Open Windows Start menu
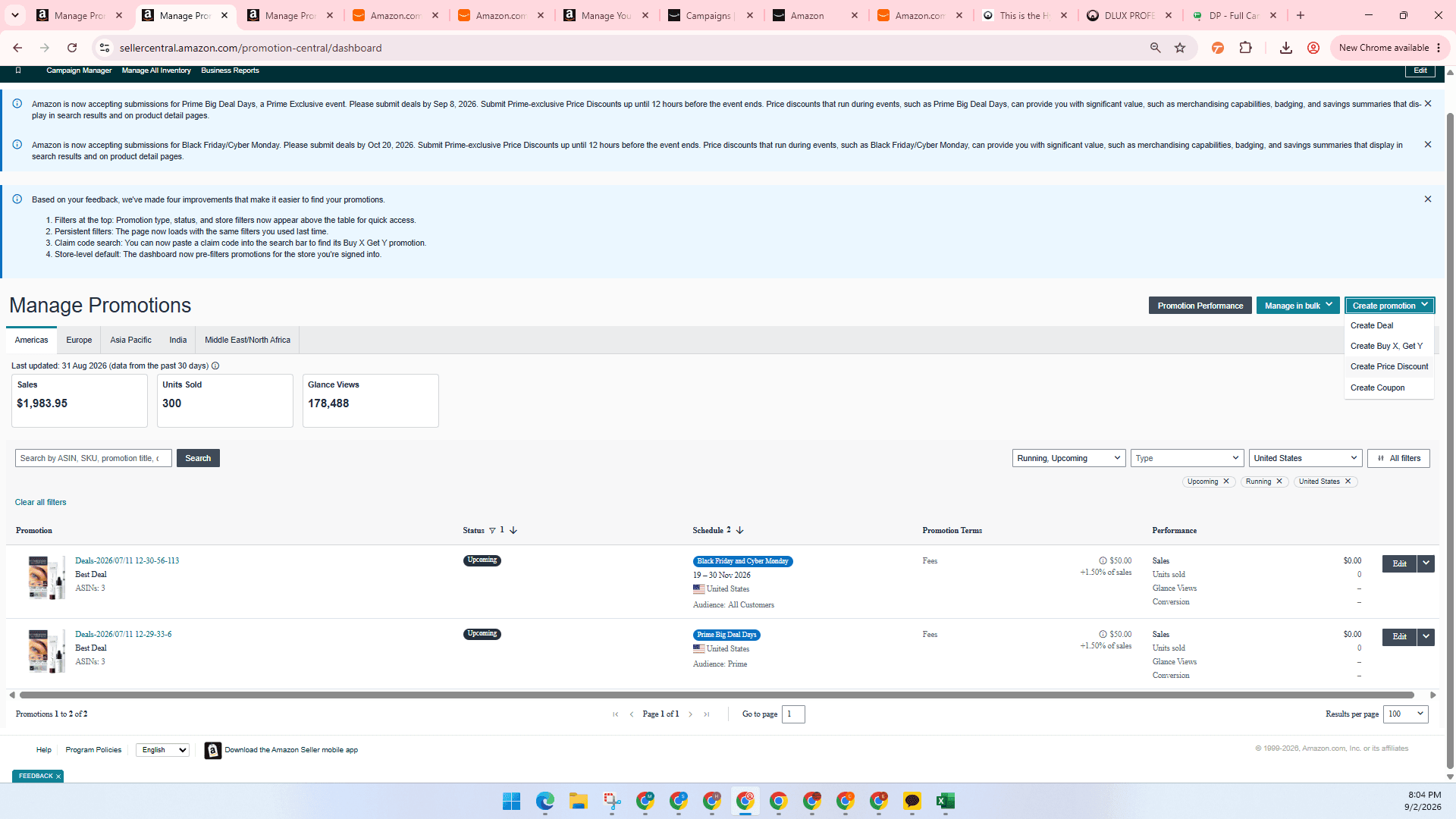This screenshot has height=819, width=1456. pos(512,802)
